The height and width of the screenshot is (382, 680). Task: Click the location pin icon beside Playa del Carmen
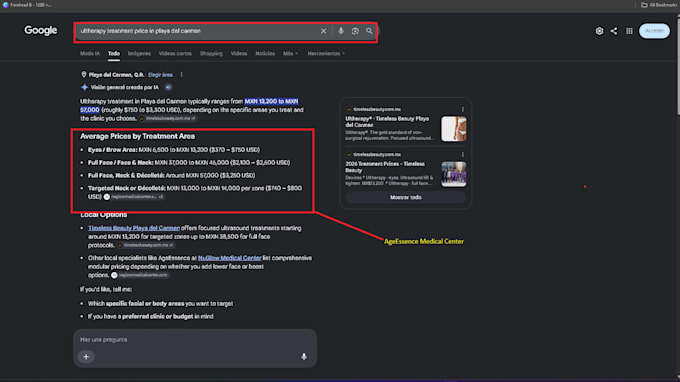[84, 75]
